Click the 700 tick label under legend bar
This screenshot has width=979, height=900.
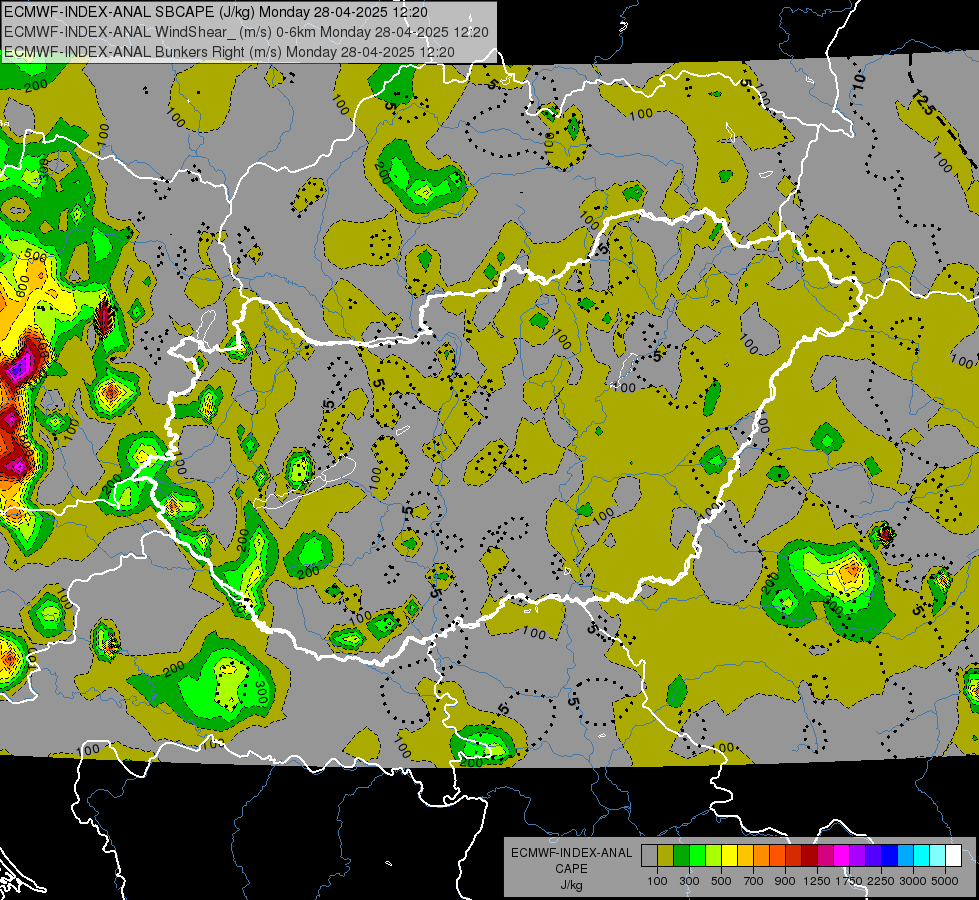[x=754, y=881]
